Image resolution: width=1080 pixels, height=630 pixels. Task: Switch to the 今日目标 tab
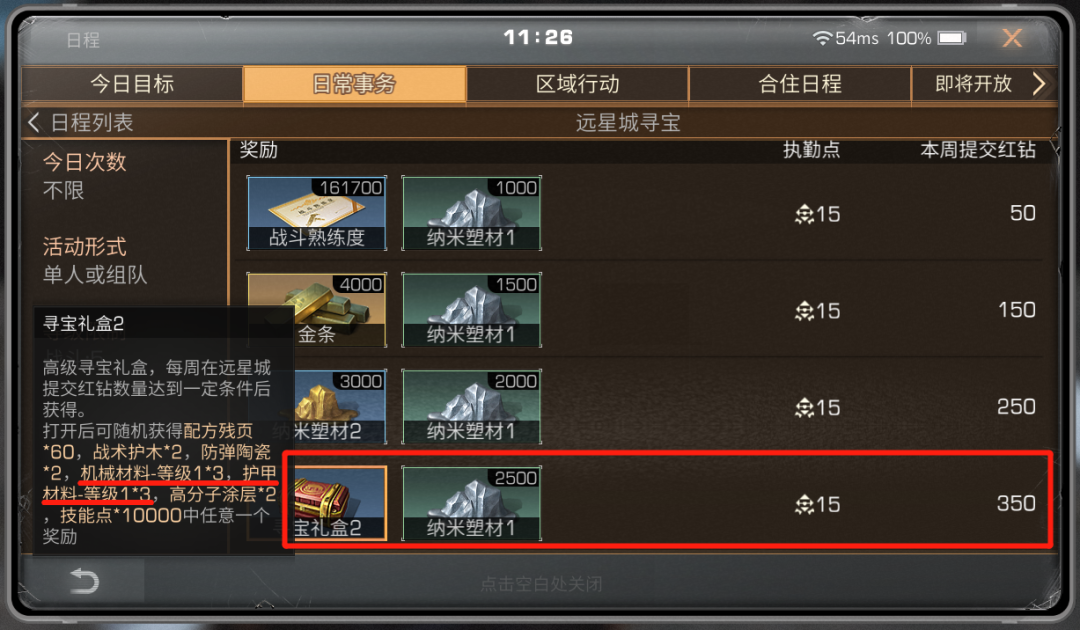(x=132, y=84)
